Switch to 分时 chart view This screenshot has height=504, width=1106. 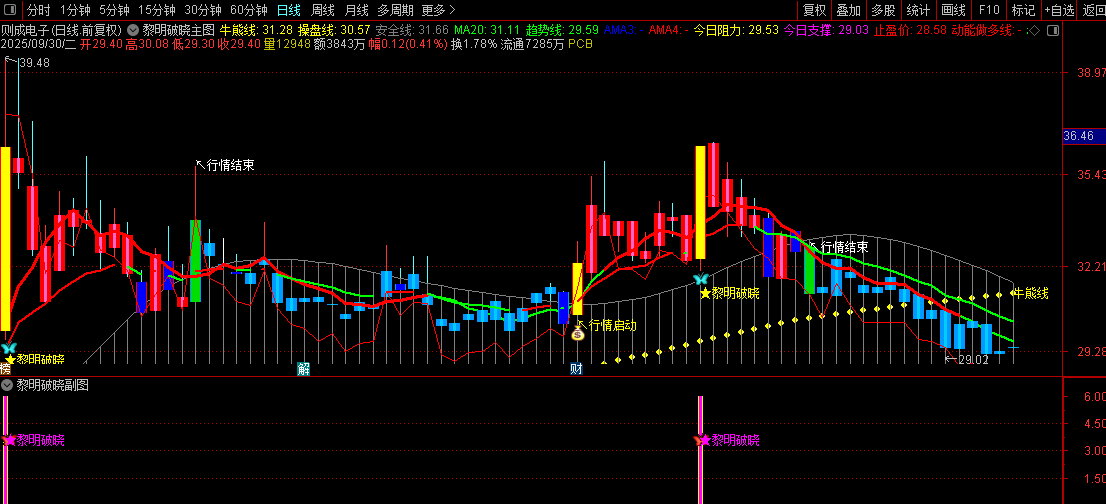[x=39, y=10]
